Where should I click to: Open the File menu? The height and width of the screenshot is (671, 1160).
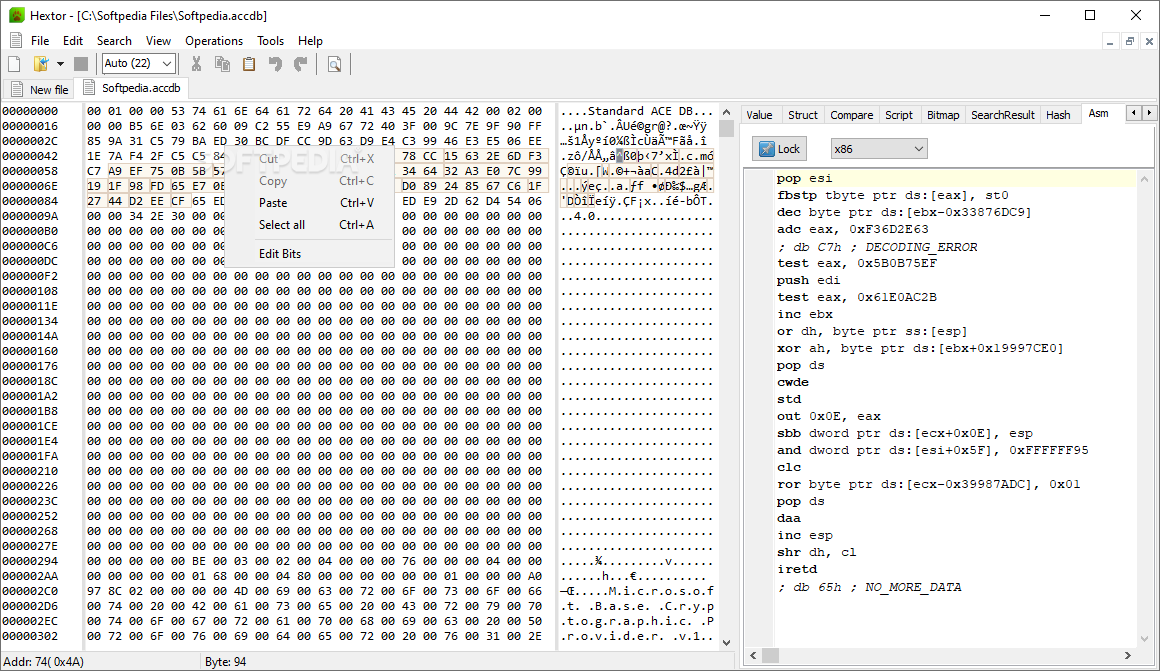tap(40, 41)
